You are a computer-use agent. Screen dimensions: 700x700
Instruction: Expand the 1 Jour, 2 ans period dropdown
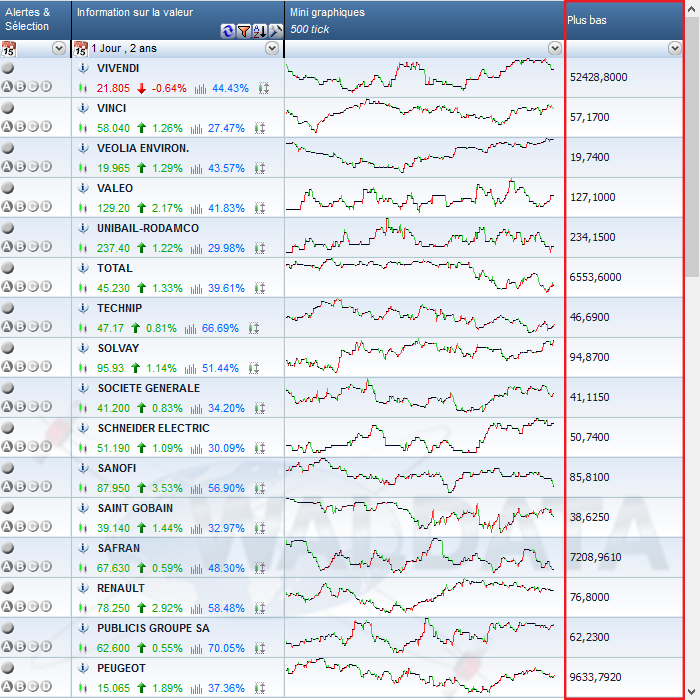(x=272, y=48)
